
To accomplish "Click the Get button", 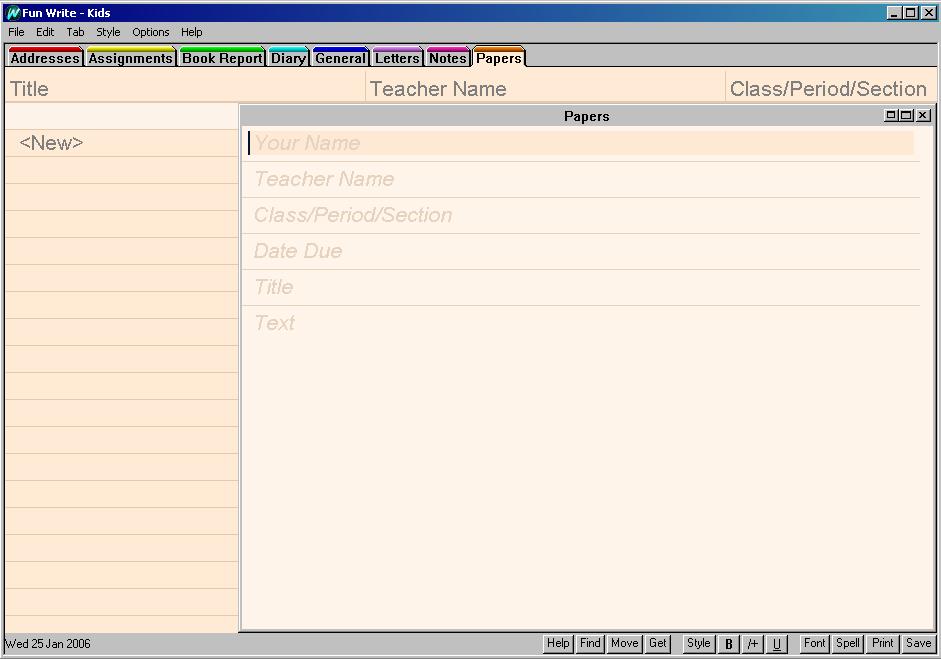I will [x=658, y=643].
